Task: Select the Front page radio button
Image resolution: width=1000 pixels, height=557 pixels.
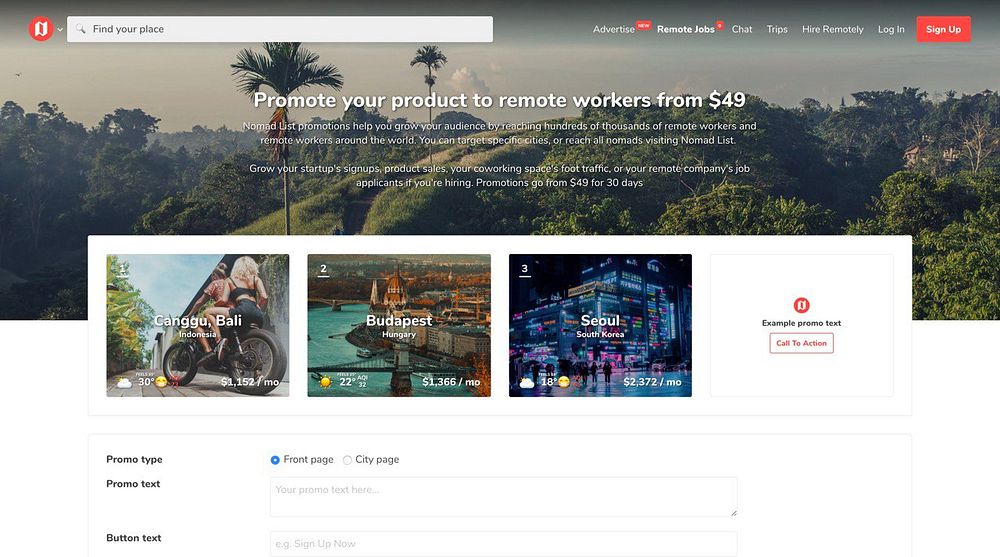Action: click(275, 460)
